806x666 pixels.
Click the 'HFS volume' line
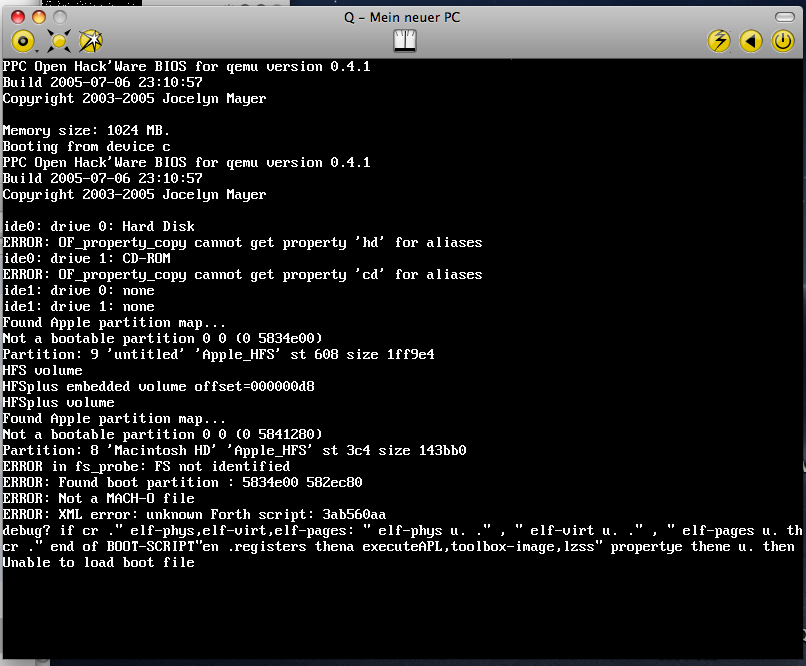pos(43,371)
